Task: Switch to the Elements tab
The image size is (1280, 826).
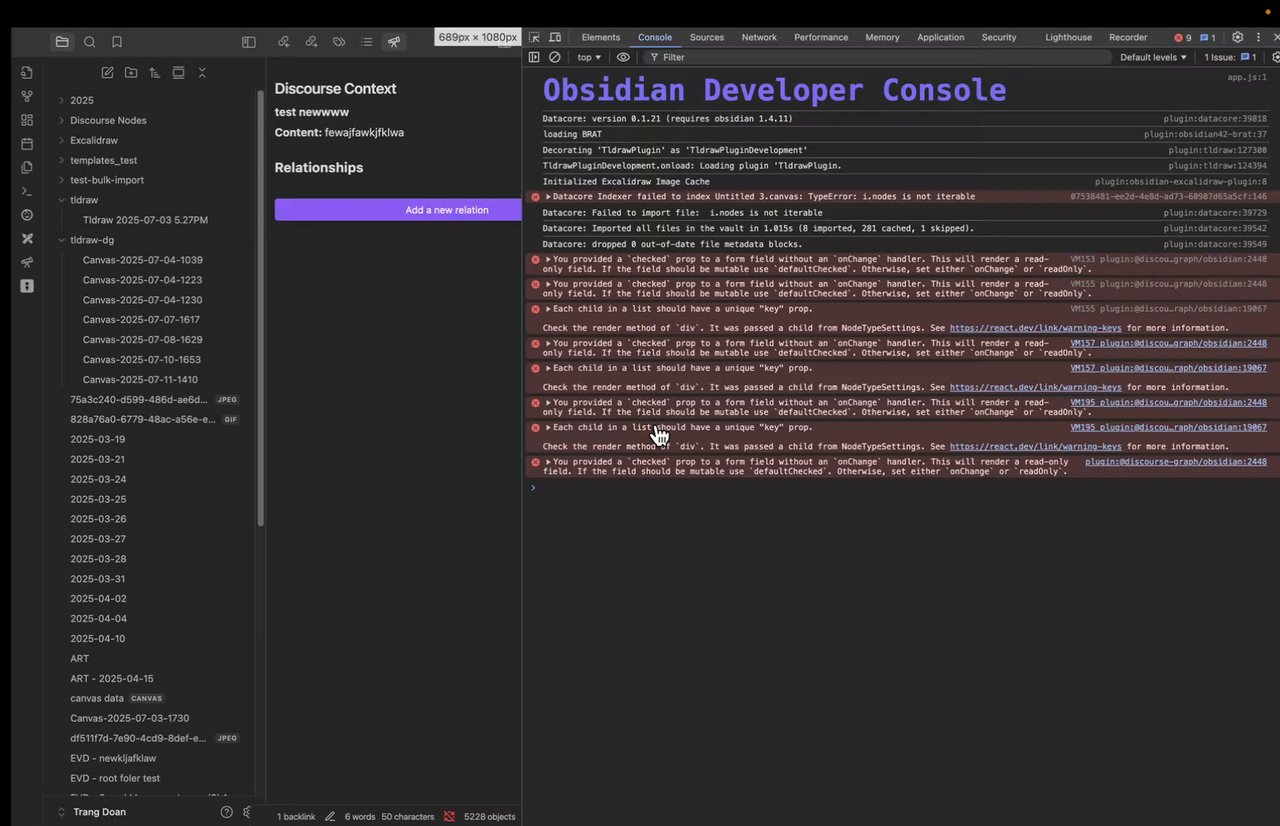Action: tap(601, 37)
